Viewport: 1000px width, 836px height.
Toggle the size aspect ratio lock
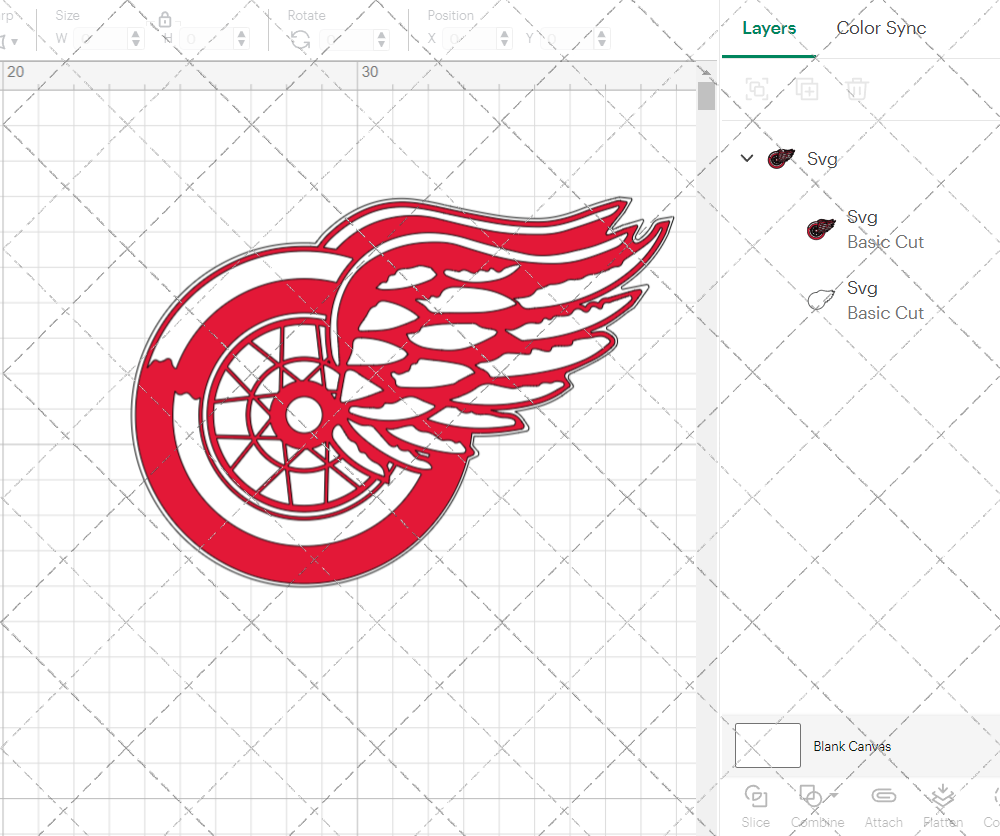pos(165,20)
